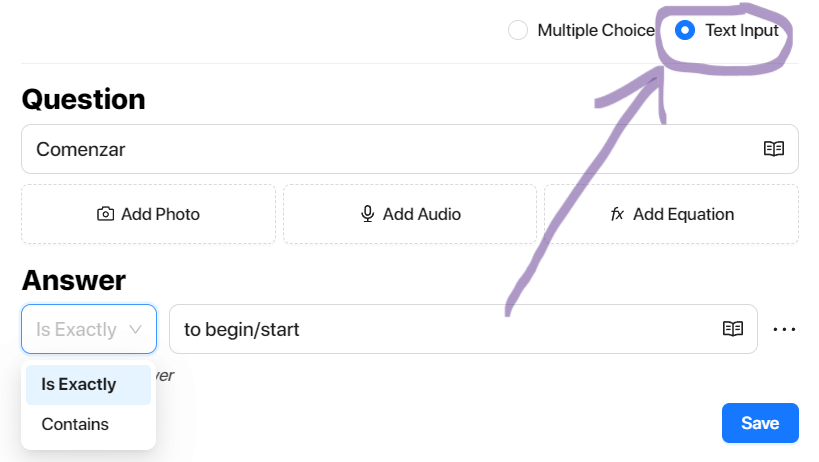Click into the Comenzar question field
Screen dimensions: 819x462
click(x=410, y=149)
